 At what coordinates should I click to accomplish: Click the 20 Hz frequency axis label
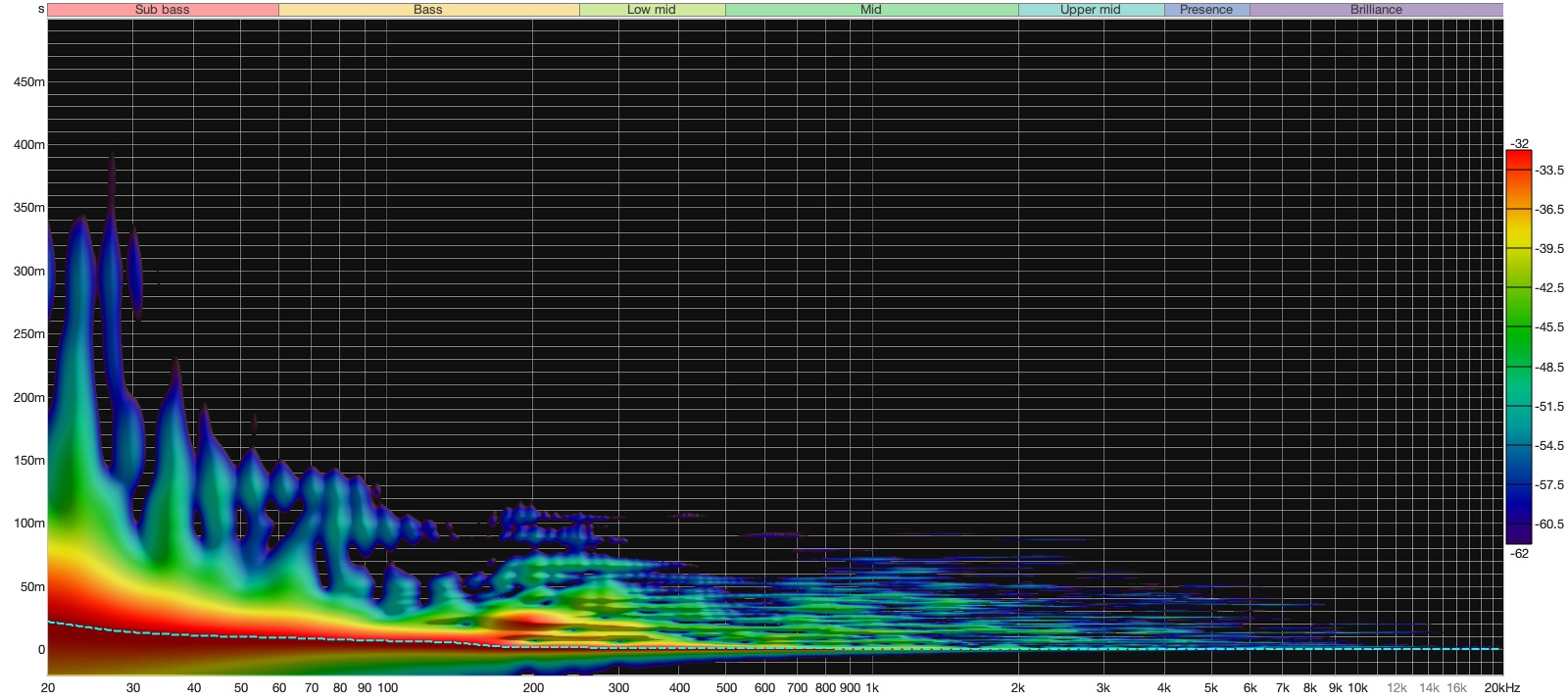[x=48, y=687]
